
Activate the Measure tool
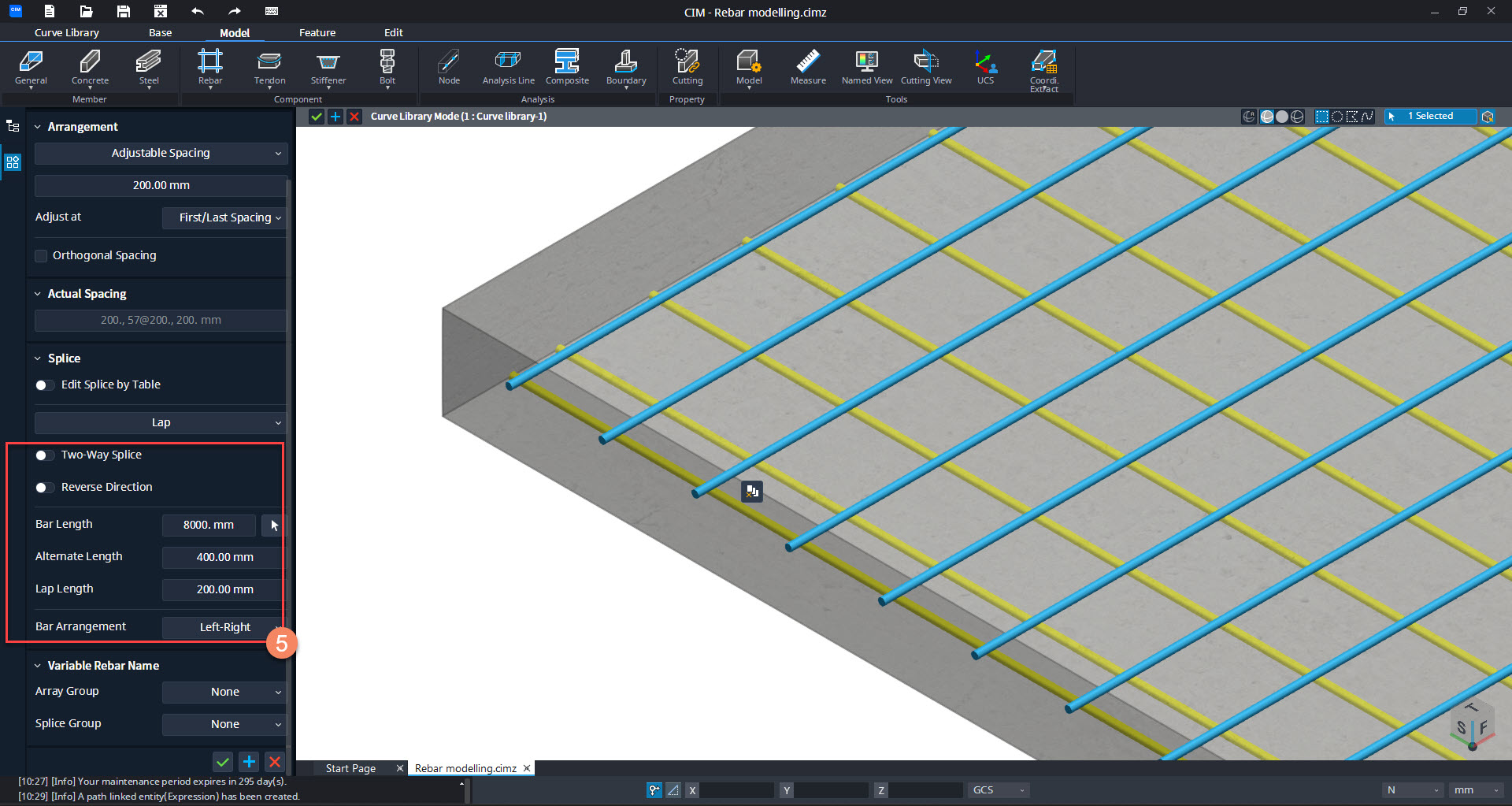808,68
